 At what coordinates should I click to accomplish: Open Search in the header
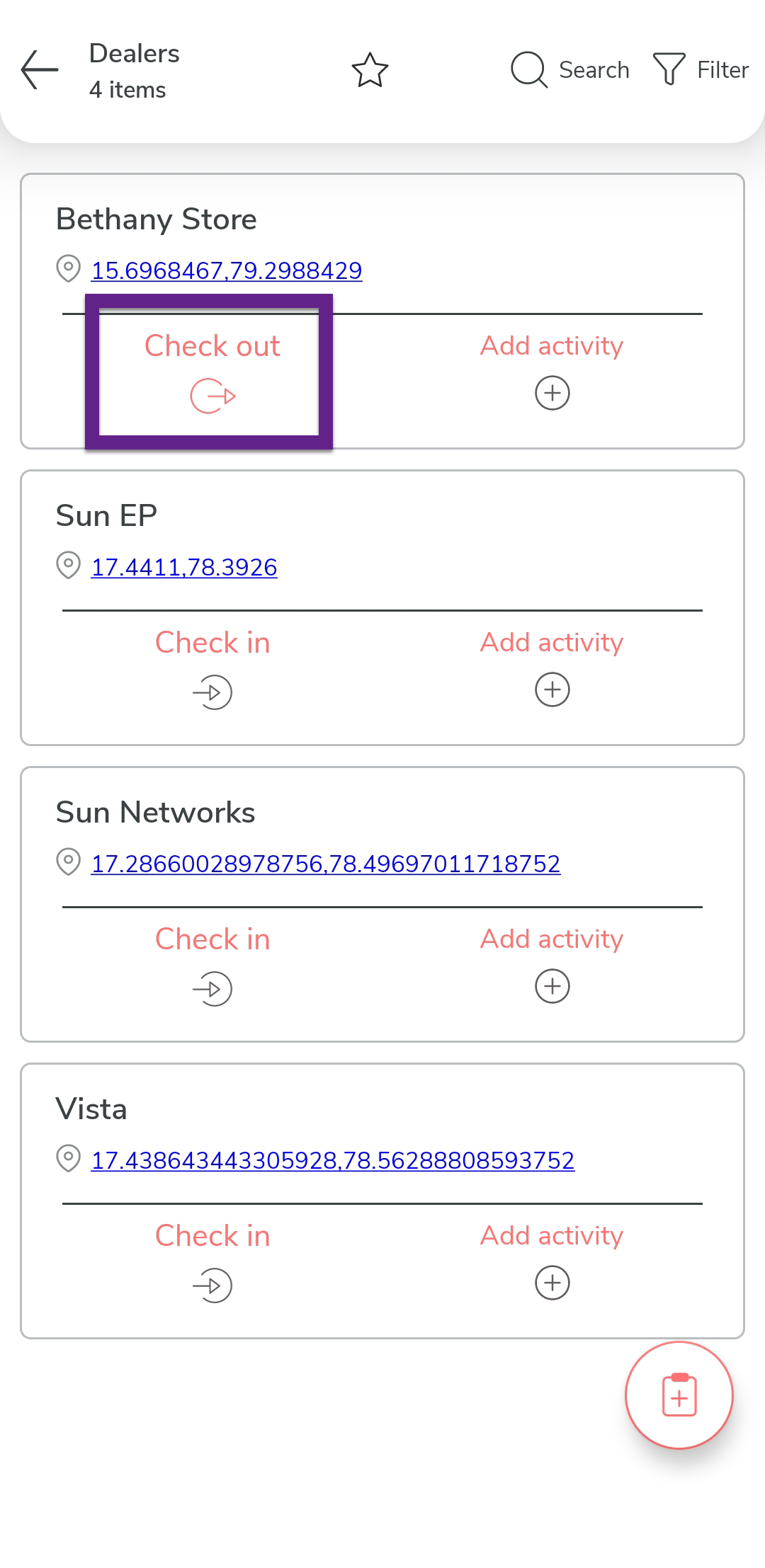pyautogui.click(x=570, y=70)
